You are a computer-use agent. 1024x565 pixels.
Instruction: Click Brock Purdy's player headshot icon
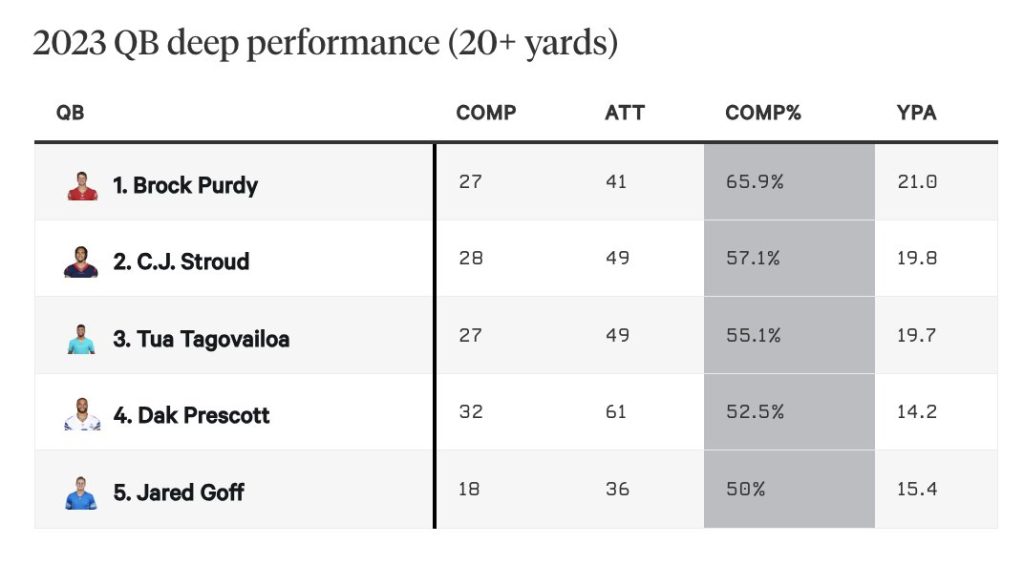coord(82,186)
